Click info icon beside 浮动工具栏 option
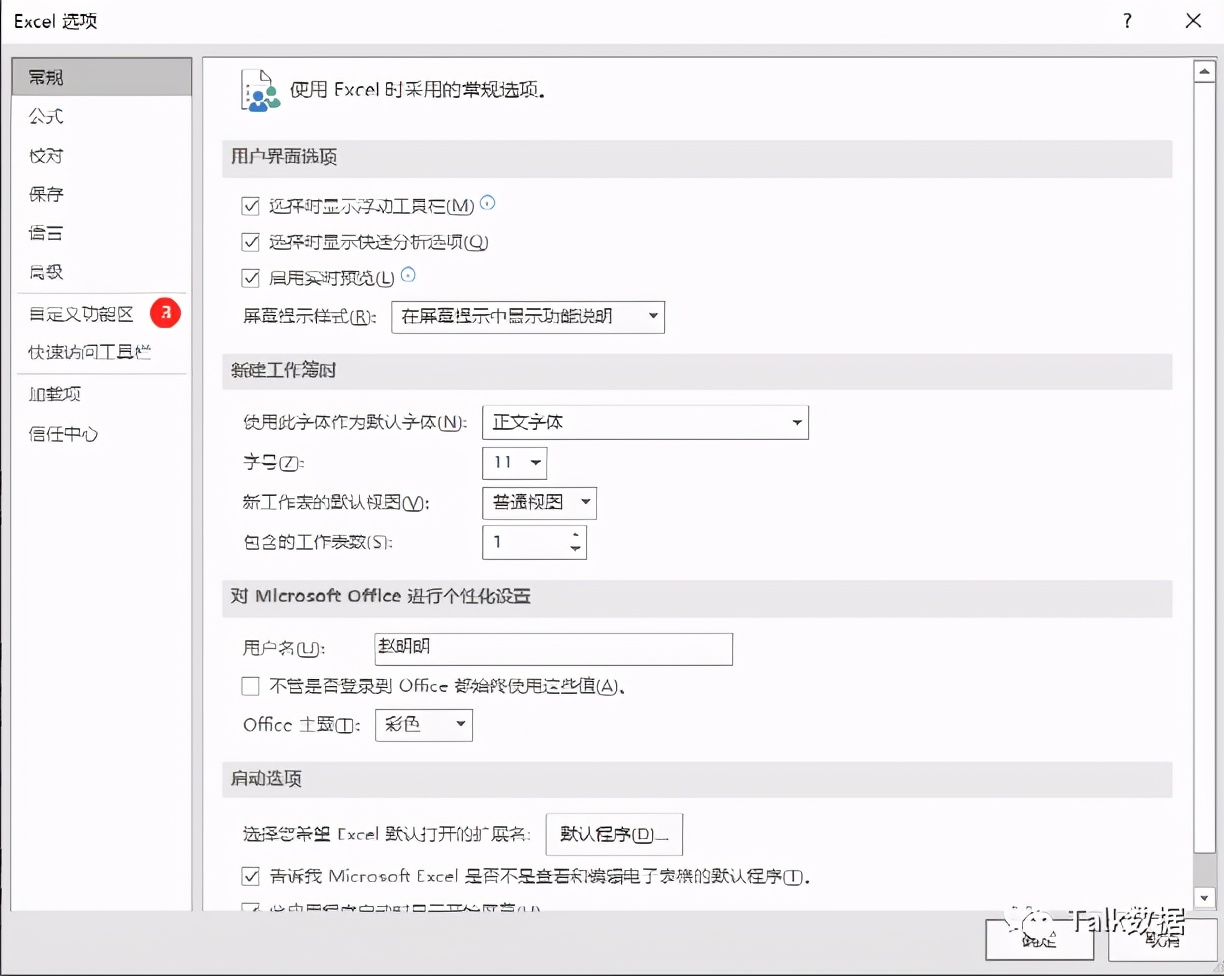 coord(488,204)
